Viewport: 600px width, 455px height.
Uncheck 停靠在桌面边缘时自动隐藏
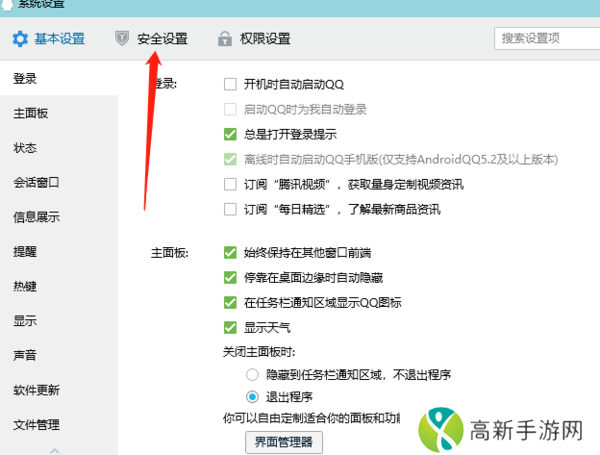coord(230,277)
